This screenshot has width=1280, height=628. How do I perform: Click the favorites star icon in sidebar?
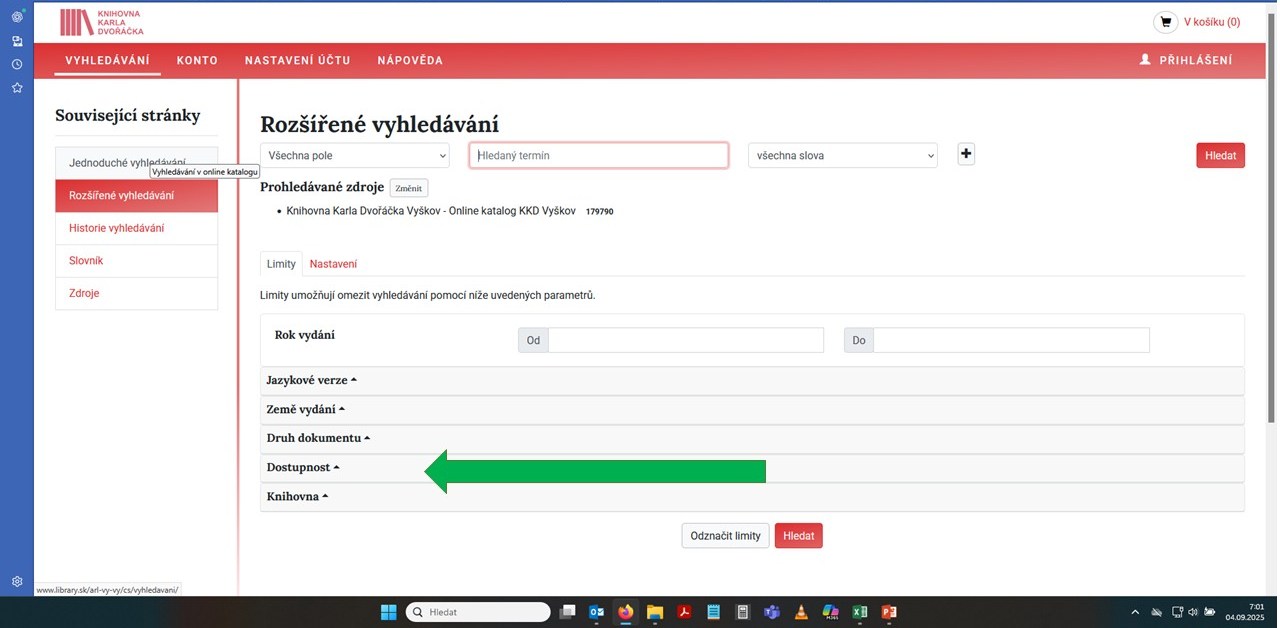(17, 88)
